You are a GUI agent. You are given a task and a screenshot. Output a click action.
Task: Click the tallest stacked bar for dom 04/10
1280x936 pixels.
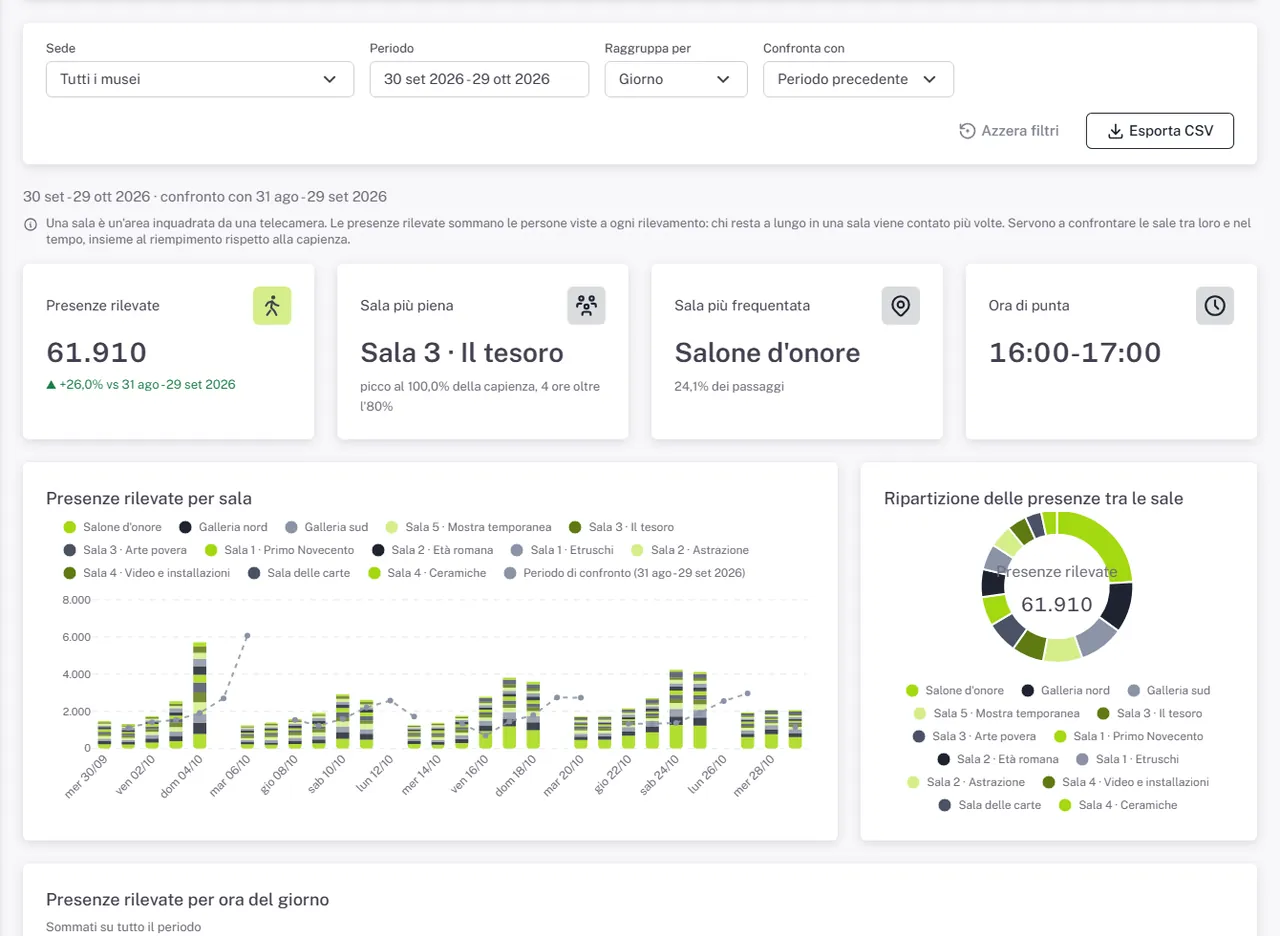tap(200, 695)
